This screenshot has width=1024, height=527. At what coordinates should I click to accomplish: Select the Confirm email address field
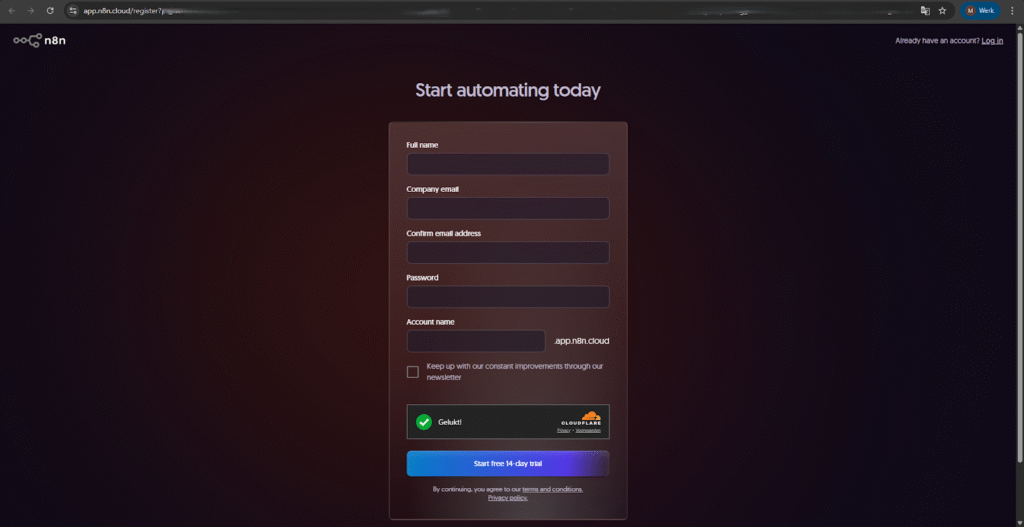(507, 252)
